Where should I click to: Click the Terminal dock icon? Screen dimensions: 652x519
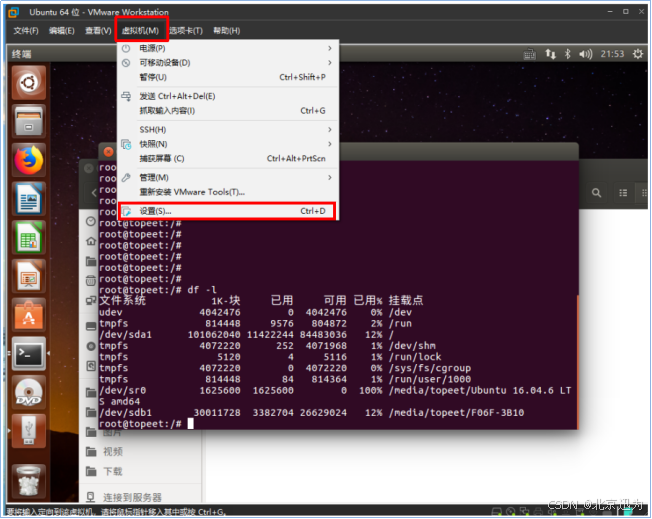(x=28, y=354)
